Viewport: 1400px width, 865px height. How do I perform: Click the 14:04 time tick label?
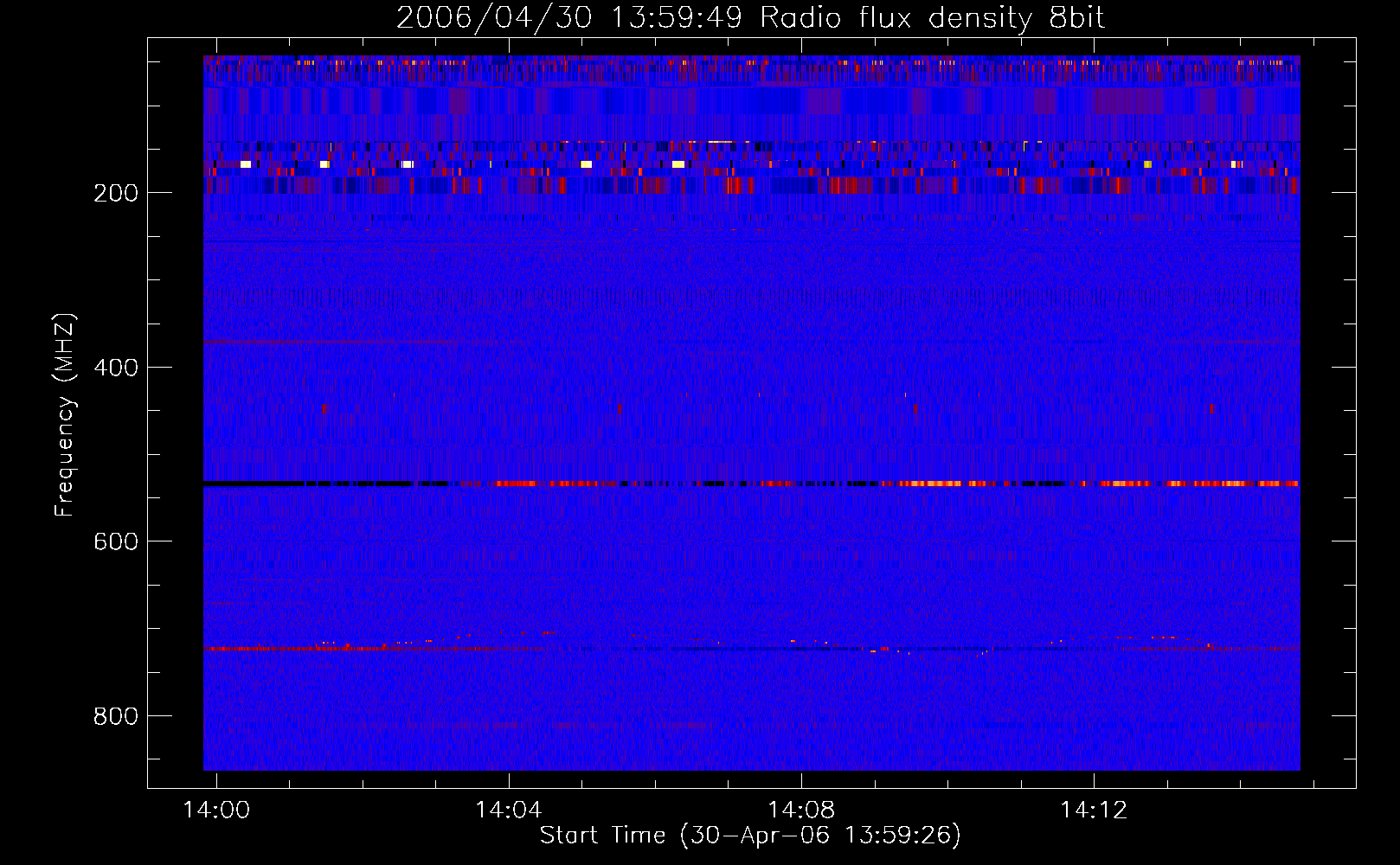click(x=509, y=810)
